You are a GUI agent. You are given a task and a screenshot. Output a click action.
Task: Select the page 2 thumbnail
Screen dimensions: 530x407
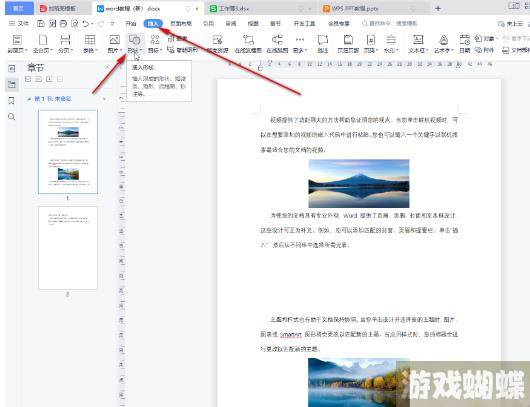[x=68, y=248]
